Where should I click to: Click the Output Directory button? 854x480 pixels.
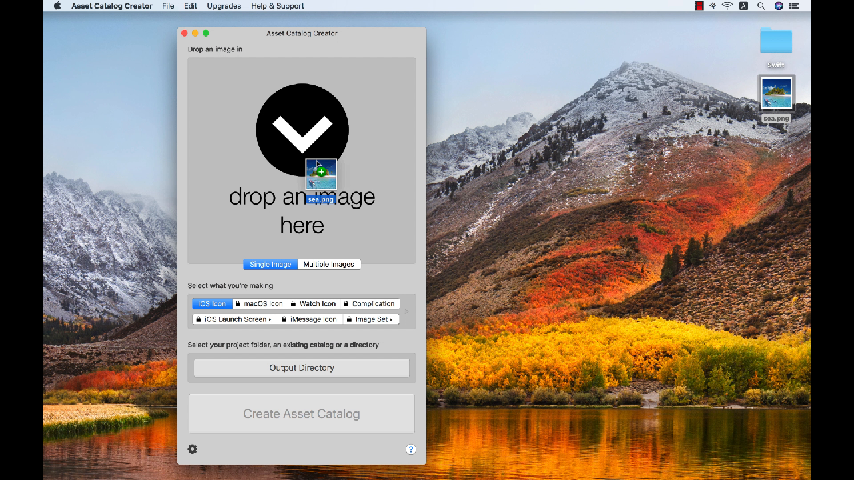[302, 368]
